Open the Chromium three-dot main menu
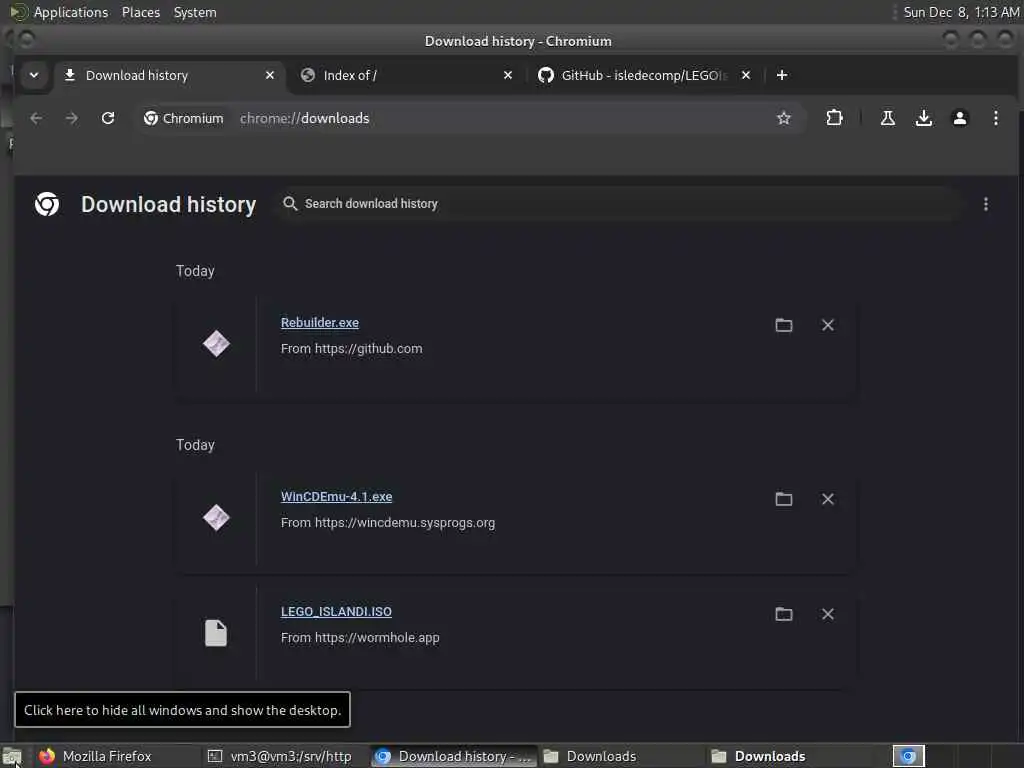The width and height of the screenshot is (1024, 768). [x=995, y=118]
